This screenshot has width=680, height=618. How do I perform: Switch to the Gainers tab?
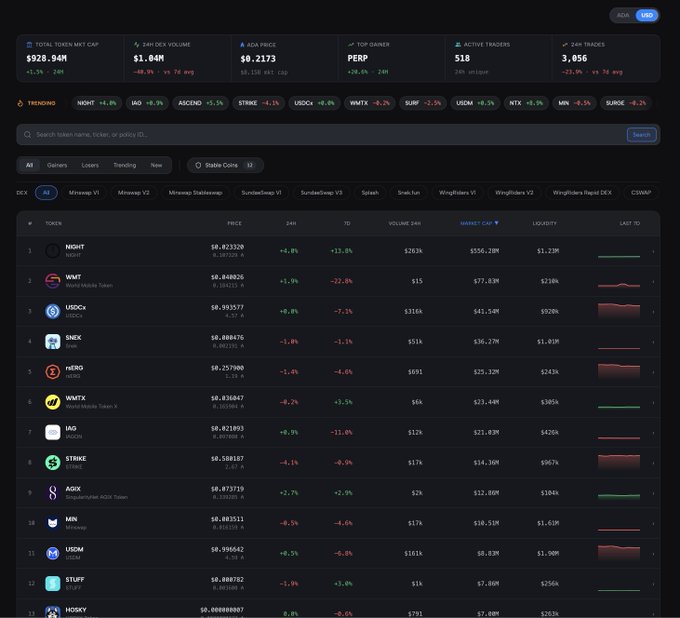[57, 165]
